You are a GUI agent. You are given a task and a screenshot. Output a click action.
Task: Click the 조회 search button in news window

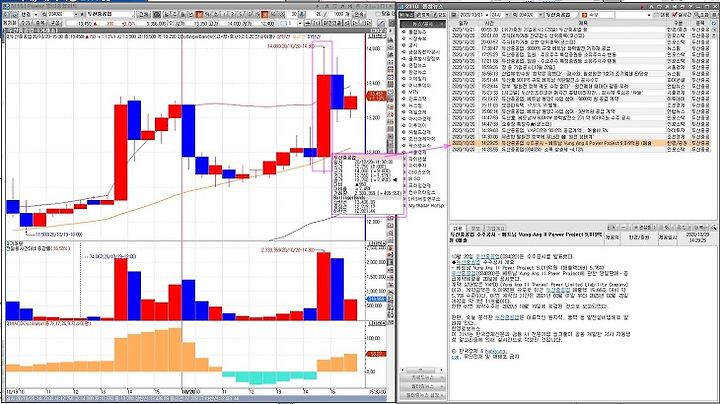point(701,15)
